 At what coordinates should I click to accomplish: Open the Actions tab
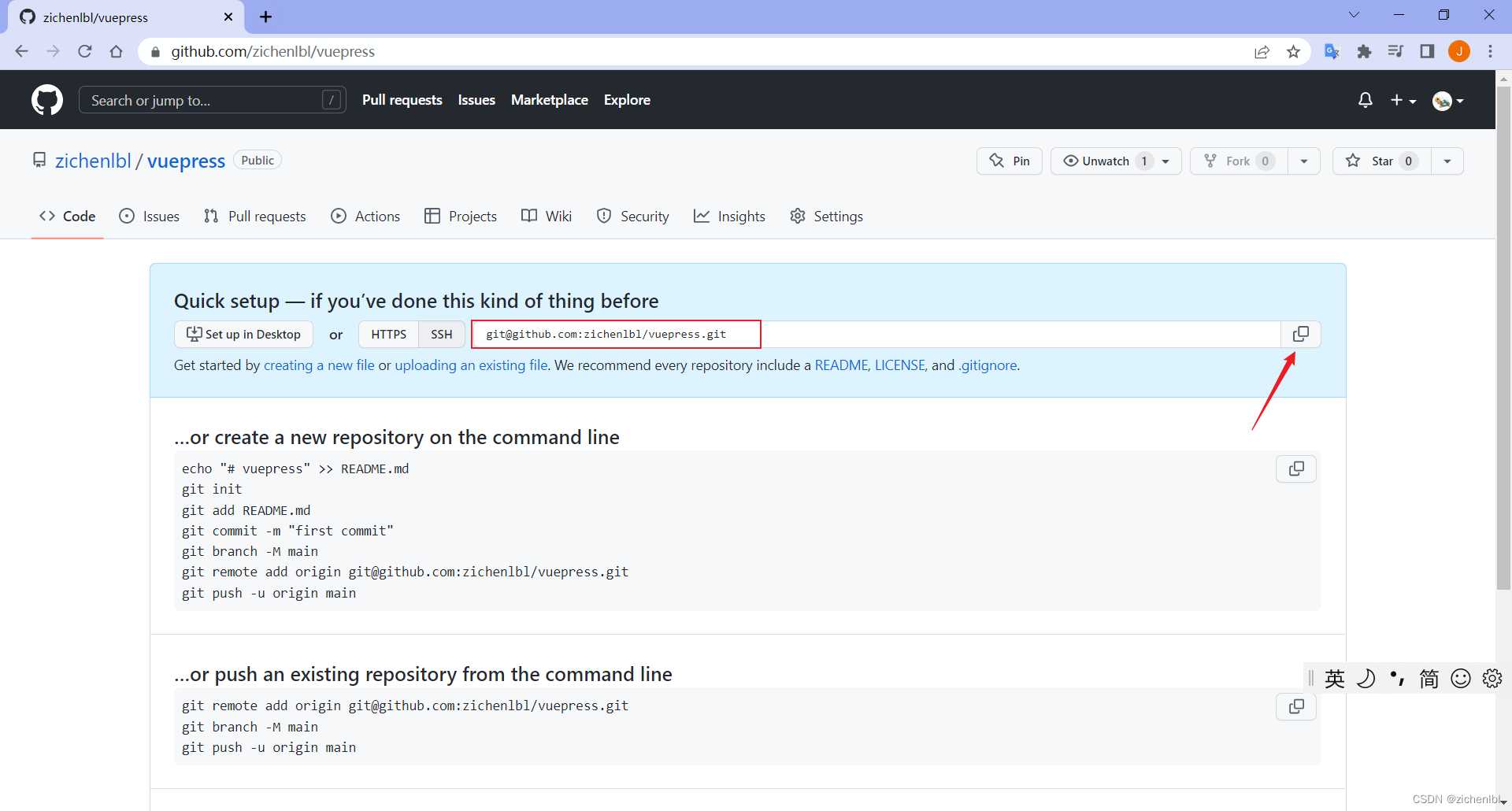pos(365,216)
